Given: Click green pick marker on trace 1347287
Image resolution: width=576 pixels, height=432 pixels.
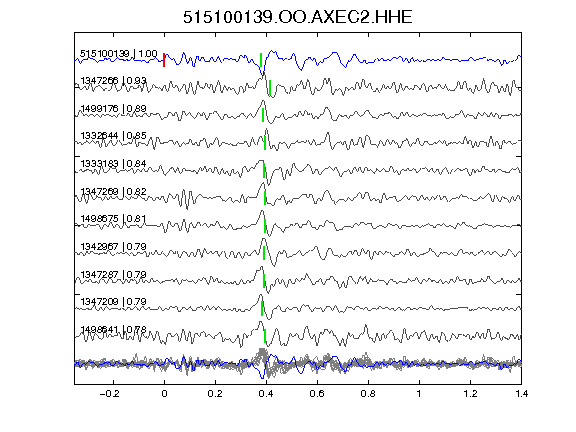Looking at the screenshot, I should [x=264, y=281].
